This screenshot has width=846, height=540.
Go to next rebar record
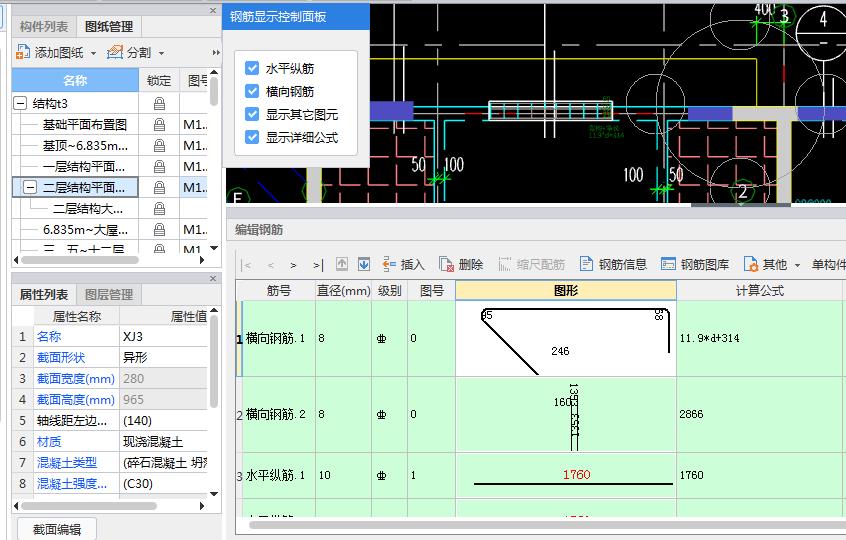coord(293,265)
